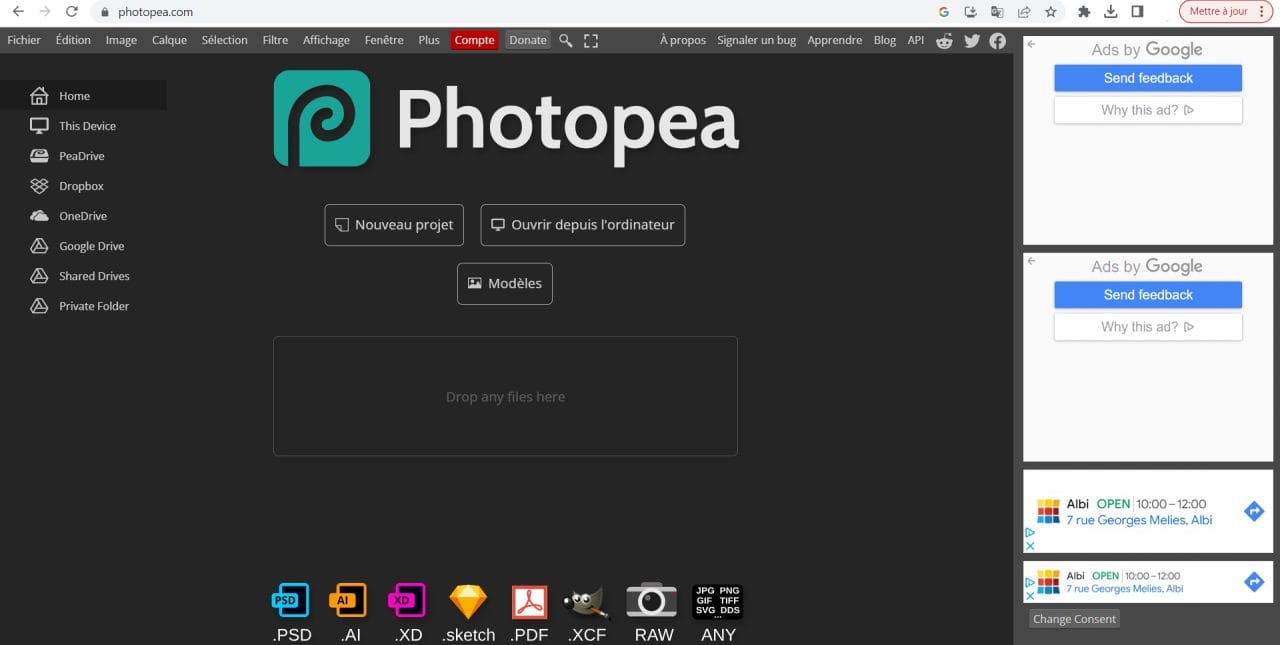Click Ouvrir depuis l'ordinateur button
The image size is (1280, 645).
(582, 225)
